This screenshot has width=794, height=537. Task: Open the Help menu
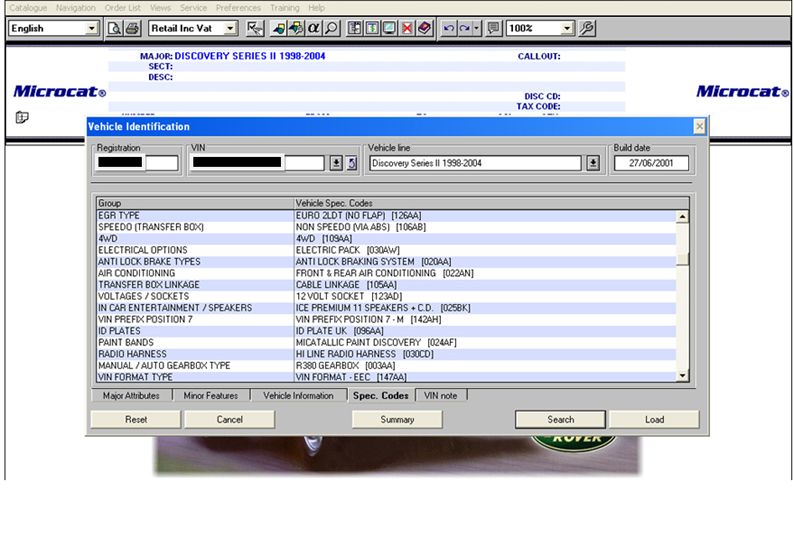(x=316, y=8)
